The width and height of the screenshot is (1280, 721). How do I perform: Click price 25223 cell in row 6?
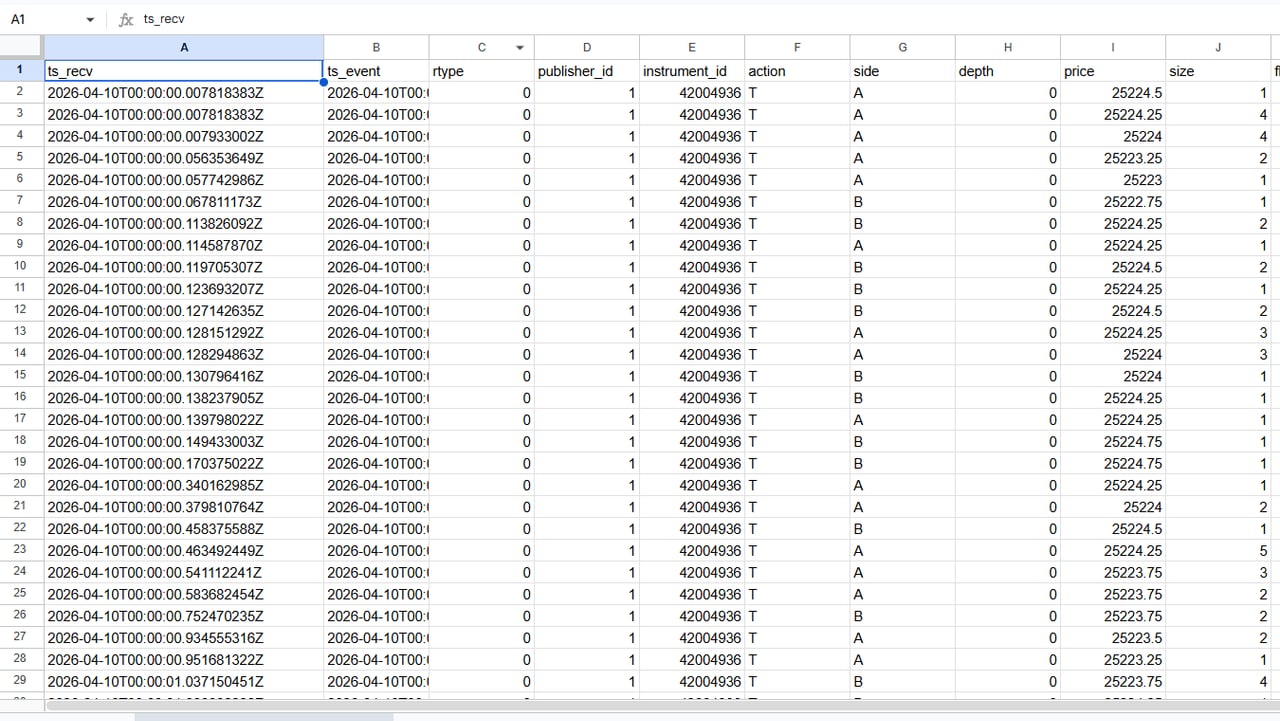(1113, 180)
